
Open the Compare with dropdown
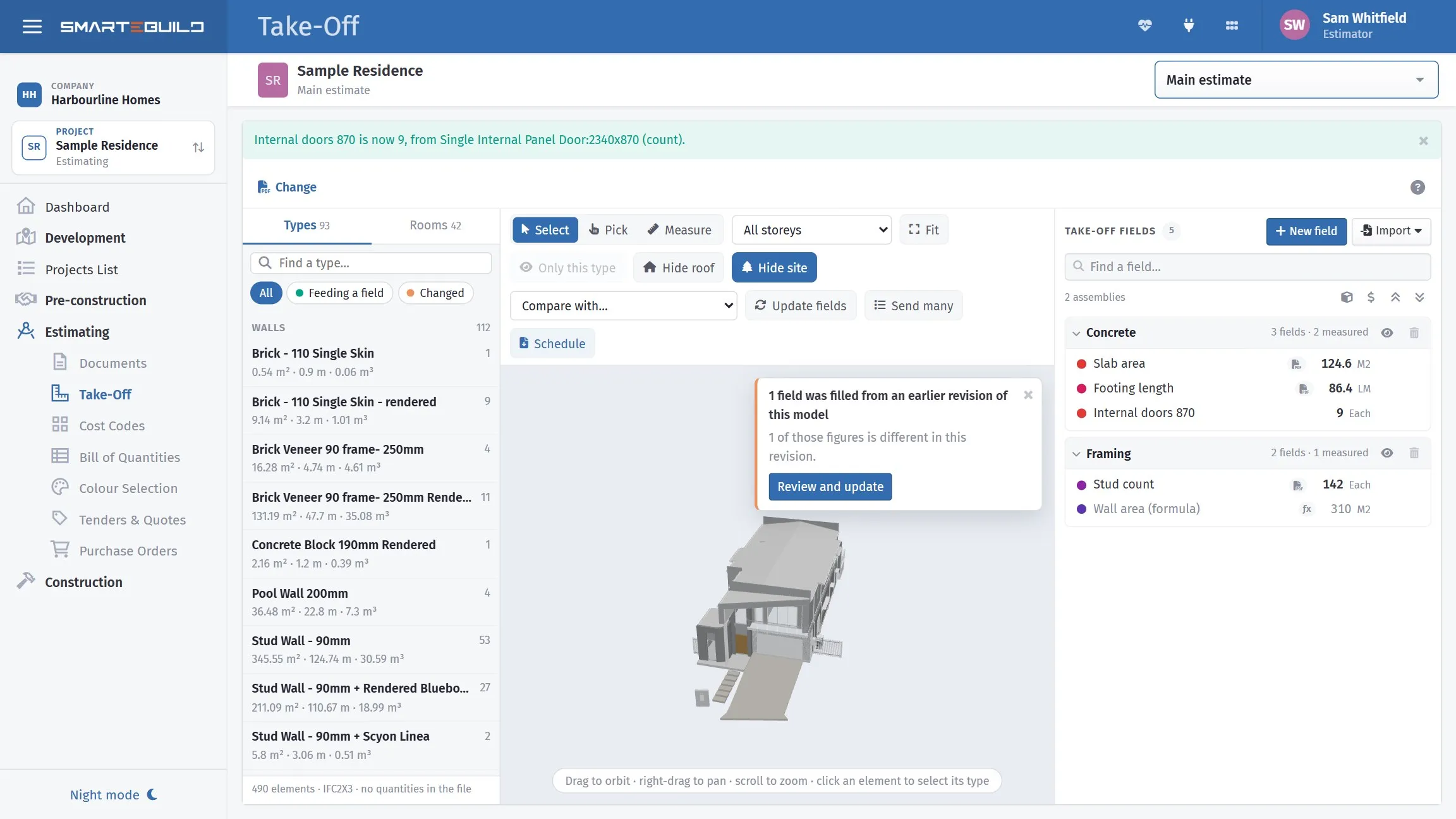point(624,306)
